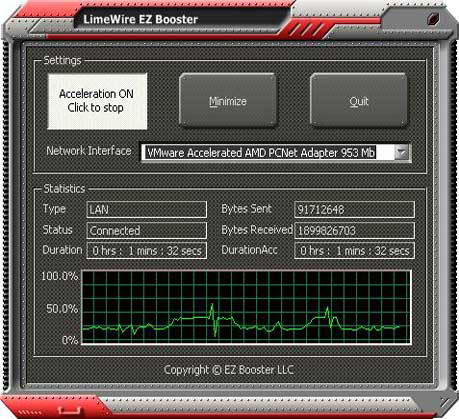Click the Bytes Sent label
The height and width of the screenshot is (419, 459).
coord(246,209)
